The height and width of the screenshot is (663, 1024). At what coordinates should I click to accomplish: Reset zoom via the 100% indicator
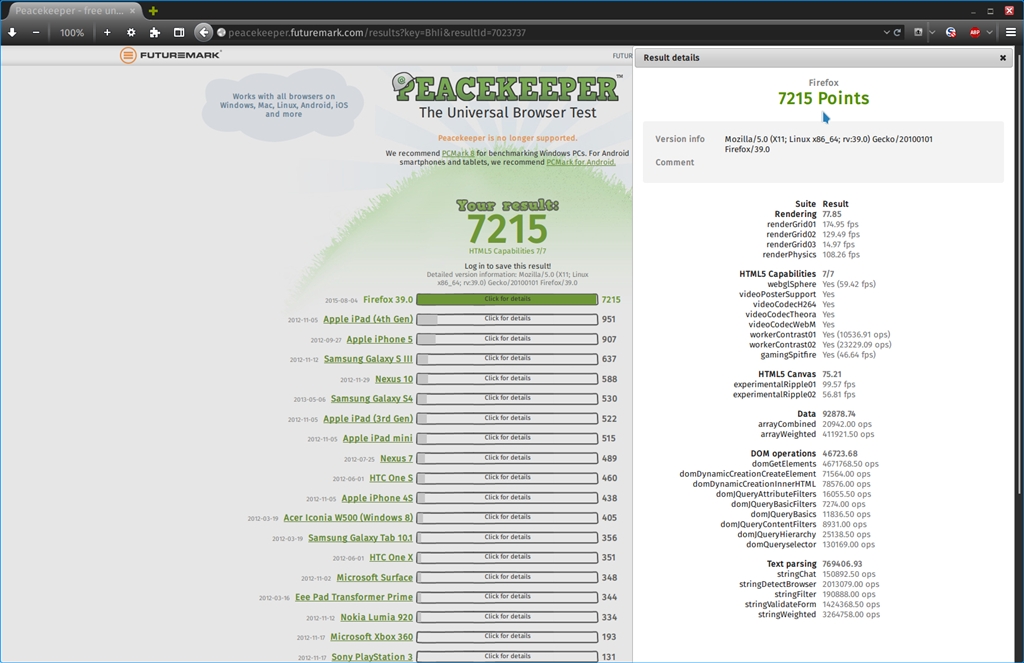coord(72,33)
